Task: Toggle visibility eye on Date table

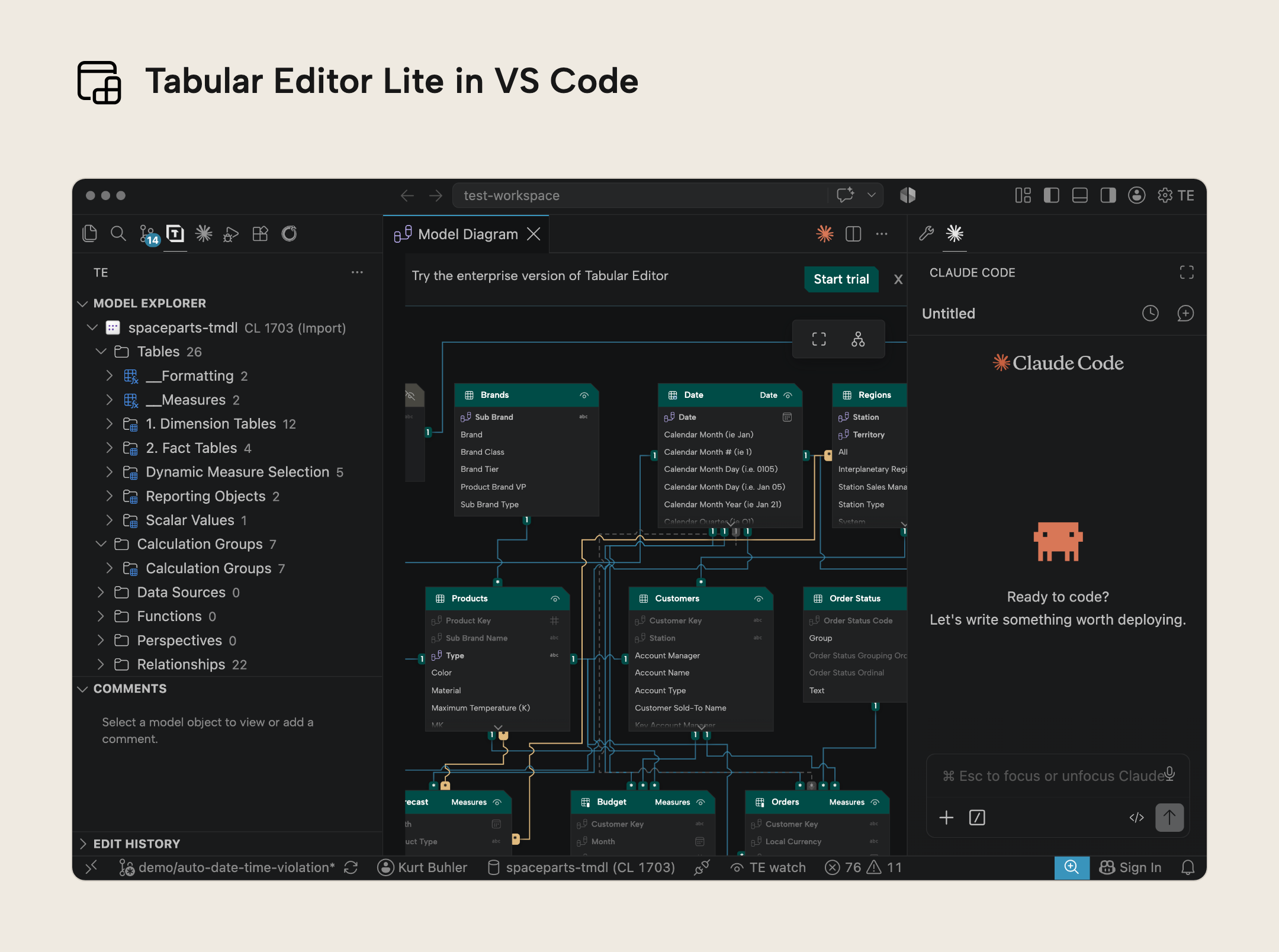Action: click(788, 395)
